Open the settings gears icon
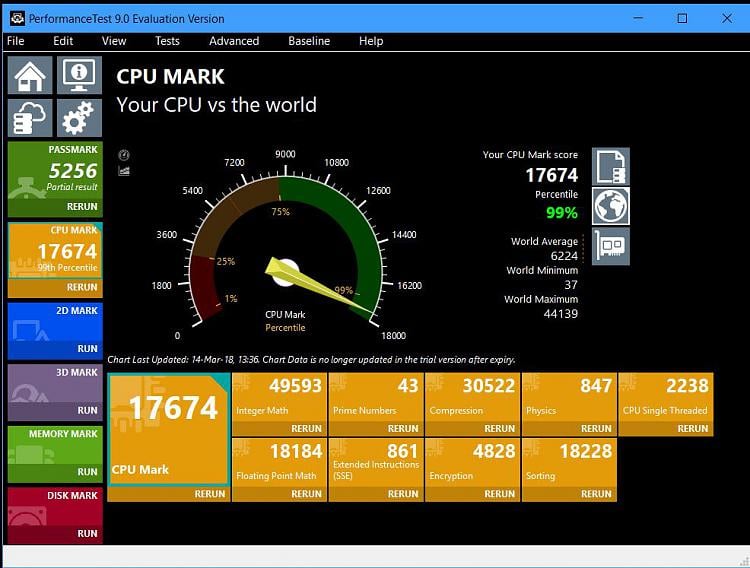This screenshot has width=750, height=568. [79, 118]
